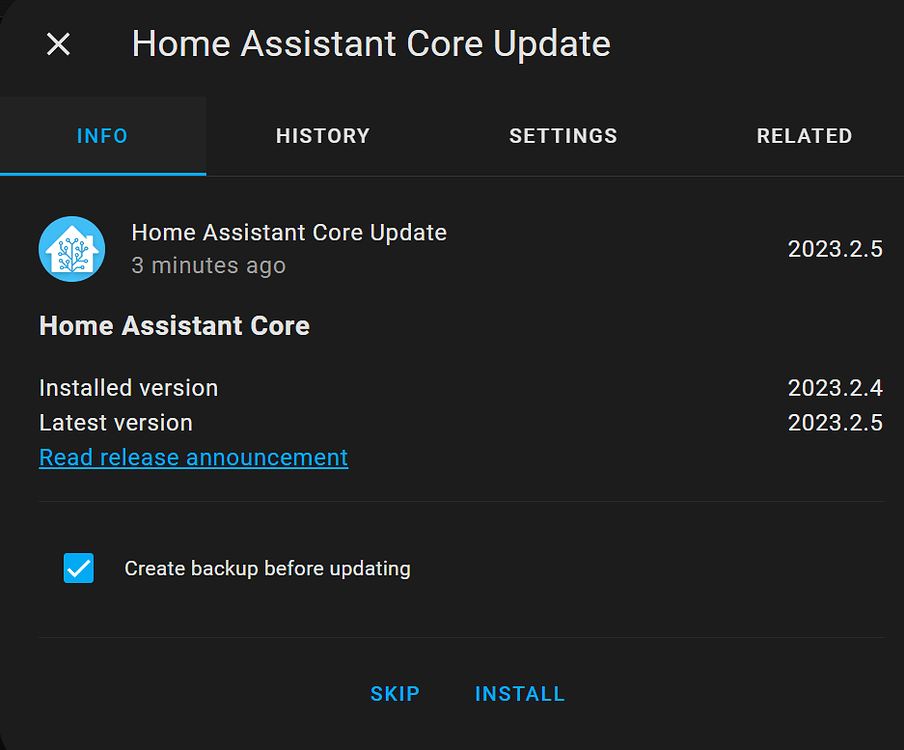The height and width of the screenshot is (750, 904).
Task: Switch to the HISTORY tab
Action: tap(322, 136)
